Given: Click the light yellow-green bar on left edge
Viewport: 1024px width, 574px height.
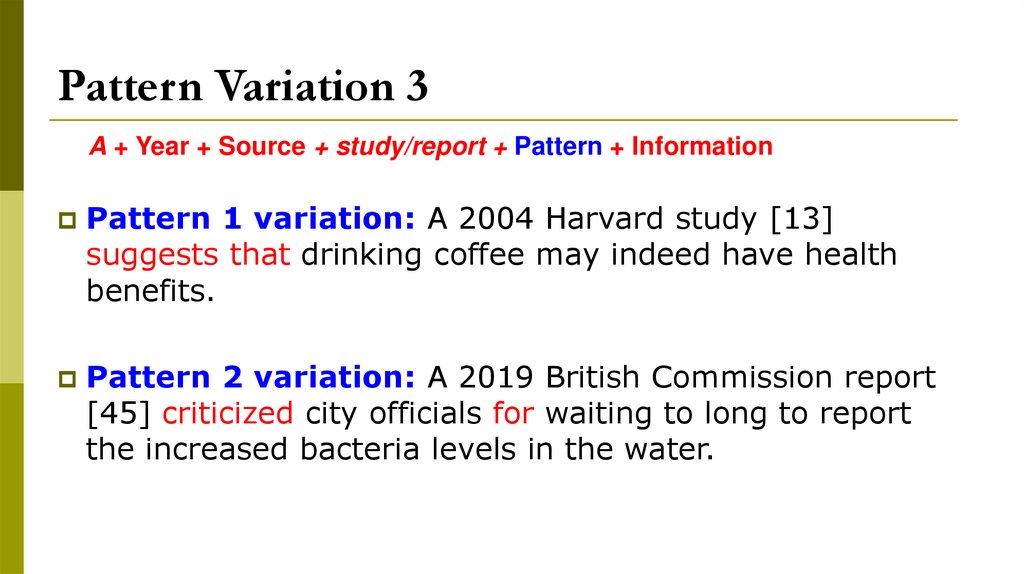Looking at the screenshot, I should [11, 287].
